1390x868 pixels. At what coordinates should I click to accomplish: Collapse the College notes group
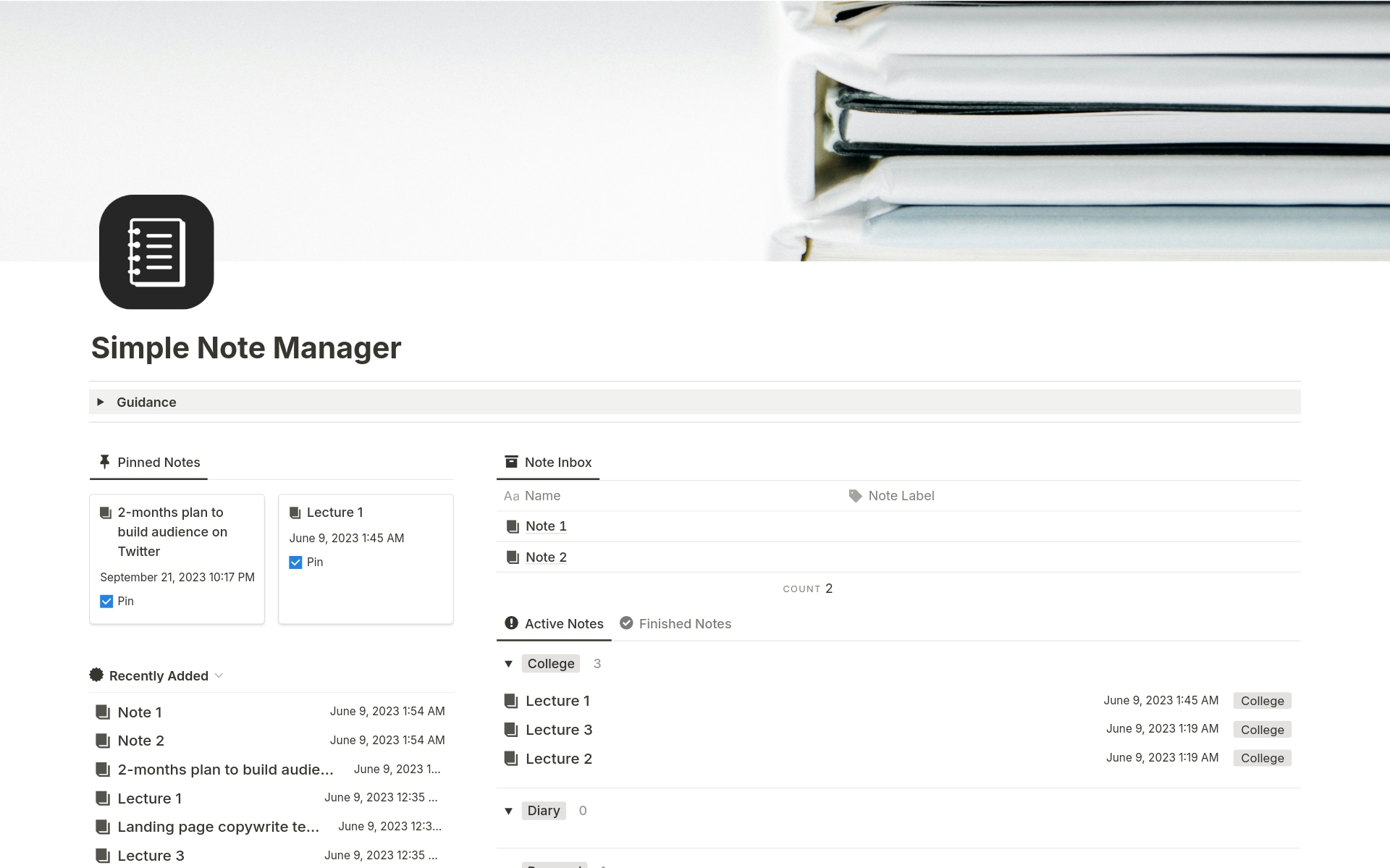coord(509,663)
